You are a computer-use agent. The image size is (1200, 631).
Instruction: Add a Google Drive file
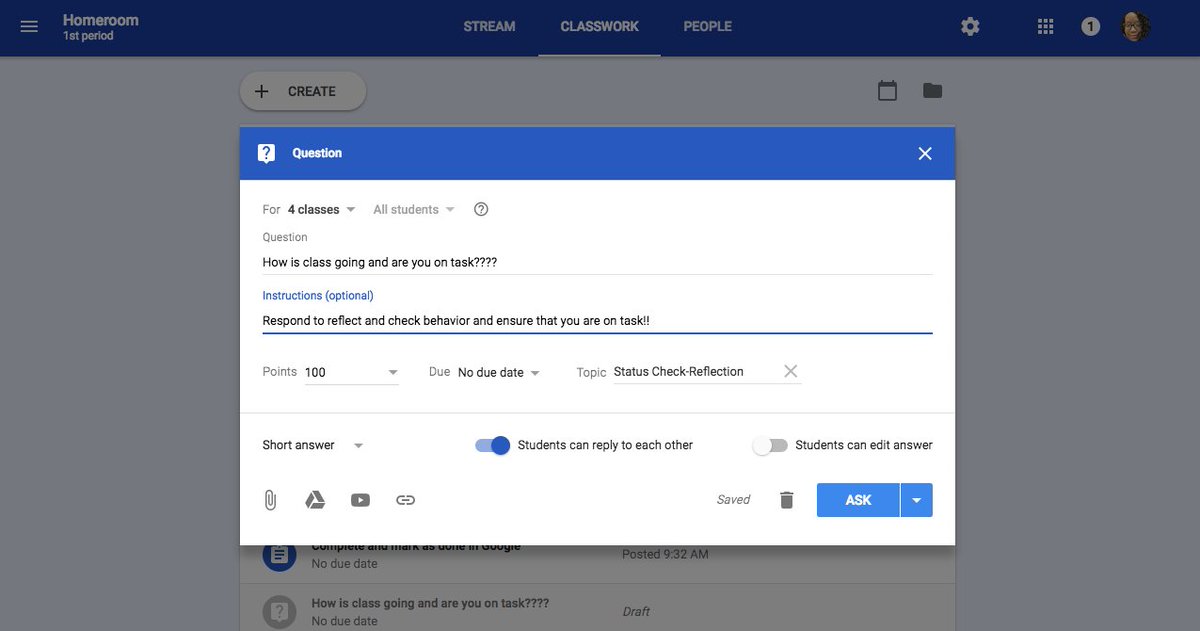(315, 500)
